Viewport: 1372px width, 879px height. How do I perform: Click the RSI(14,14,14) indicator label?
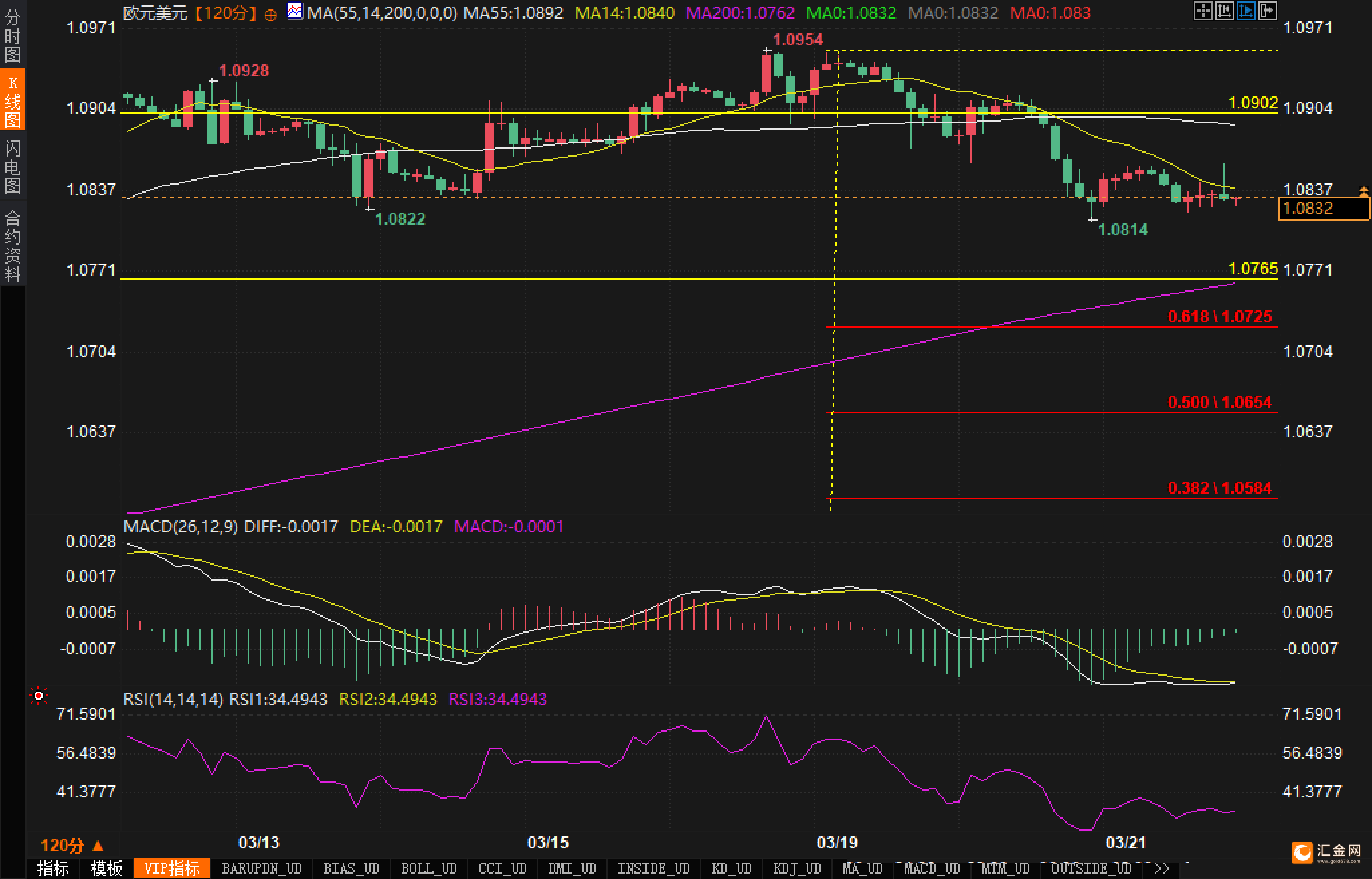[173, 699]
